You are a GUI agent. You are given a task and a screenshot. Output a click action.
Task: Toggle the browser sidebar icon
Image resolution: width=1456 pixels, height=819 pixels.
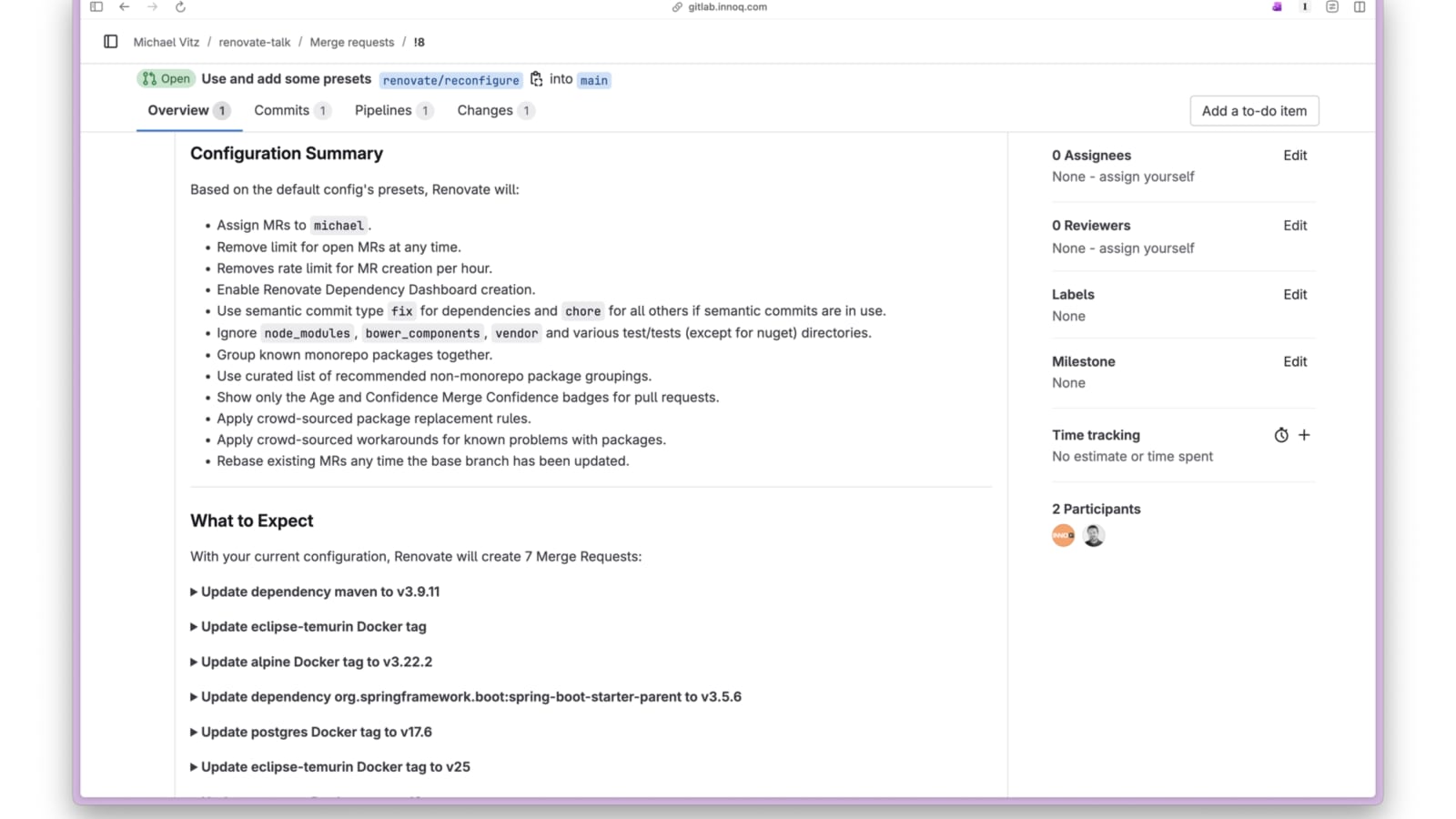tap(96, 7)
